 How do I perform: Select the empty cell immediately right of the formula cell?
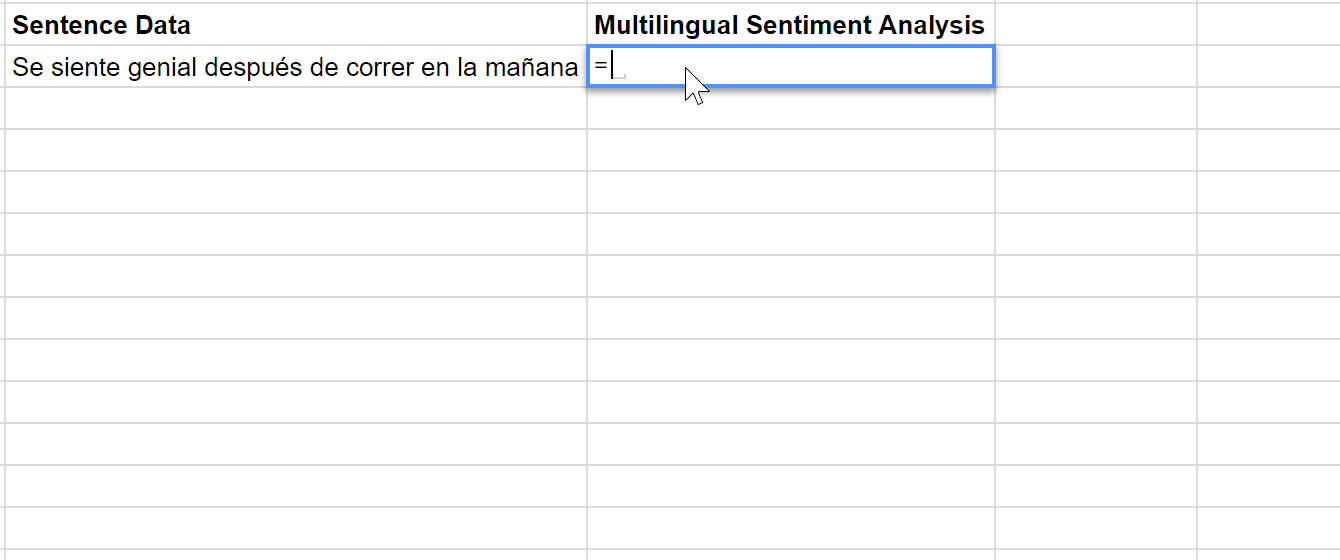coord(1096,66)
